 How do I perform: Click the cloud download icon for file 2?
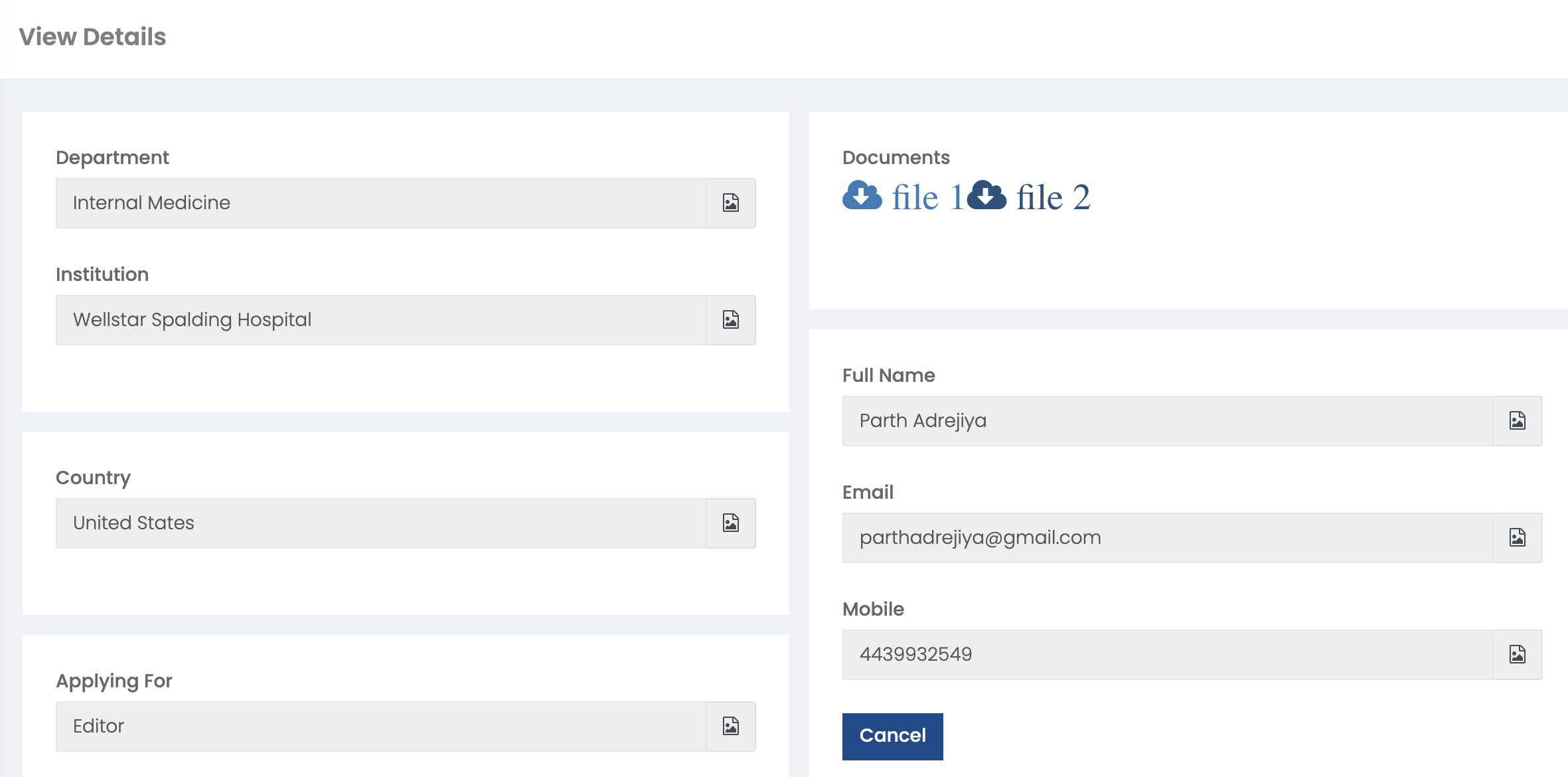[x=986, y=196]
